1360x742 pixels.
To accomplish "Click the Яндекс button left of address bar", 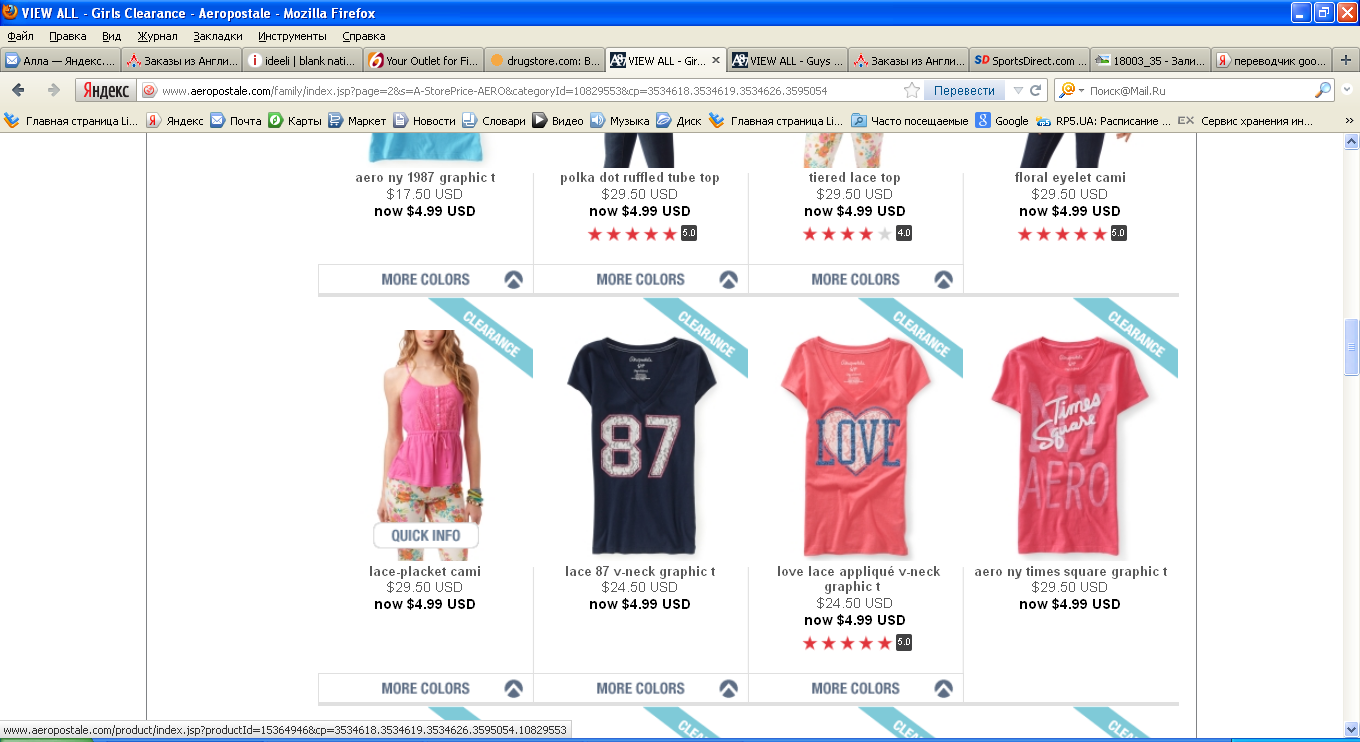I will (x=105, y=90).
